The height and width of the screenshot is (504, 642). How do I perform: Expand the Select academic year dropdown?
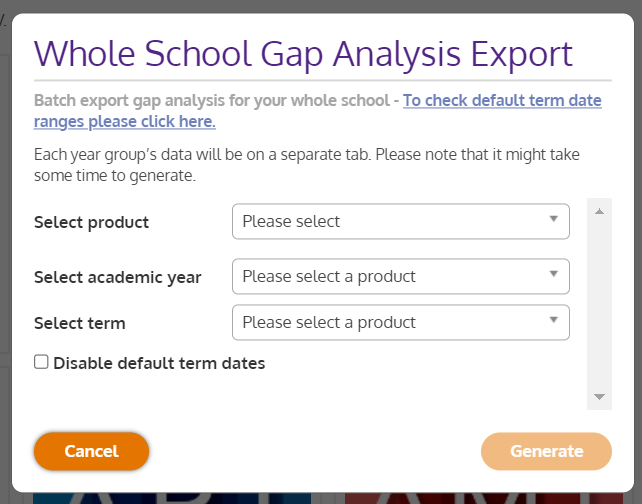tap(400, 276)
